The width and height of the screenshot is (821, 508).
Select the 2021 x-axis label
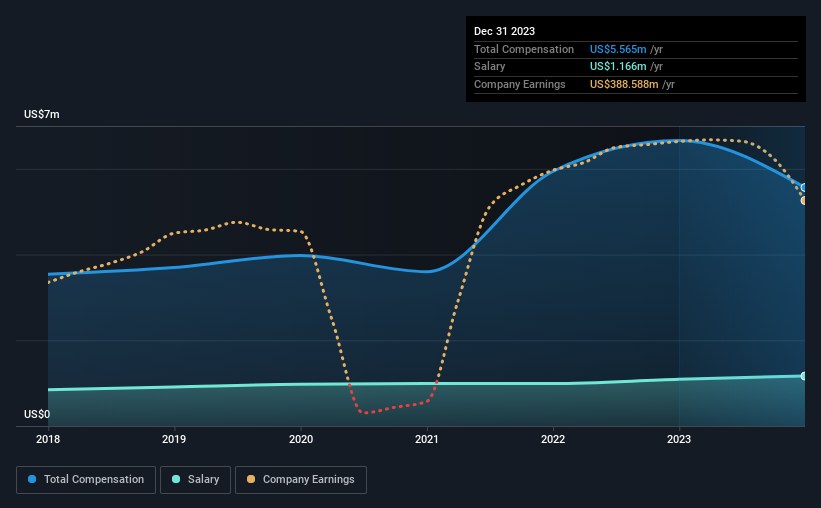tap(427, 439)
